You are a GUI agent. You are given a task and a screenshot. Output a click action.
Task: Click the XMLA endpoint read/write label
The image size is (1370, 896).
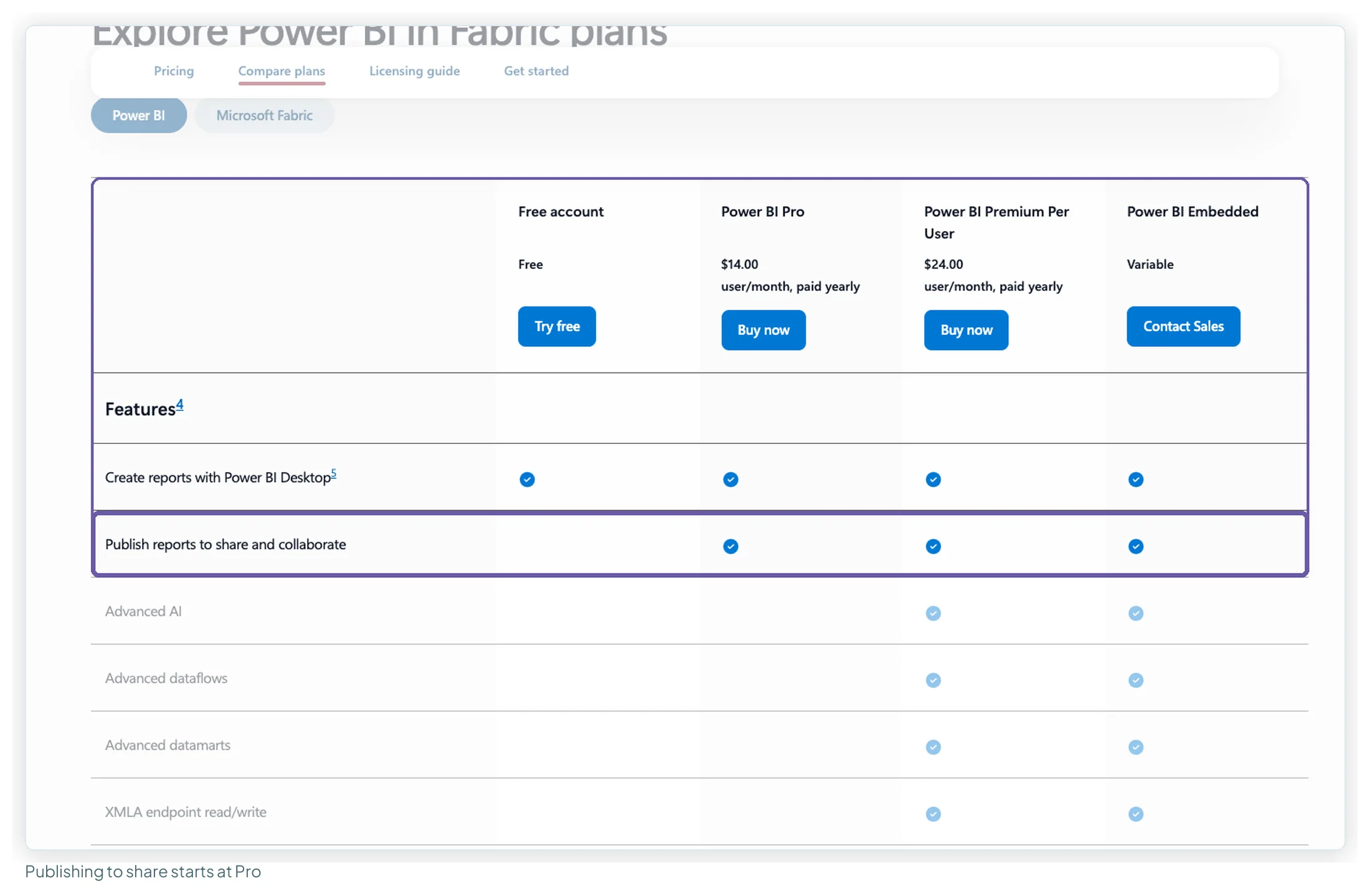coord(186,812)
